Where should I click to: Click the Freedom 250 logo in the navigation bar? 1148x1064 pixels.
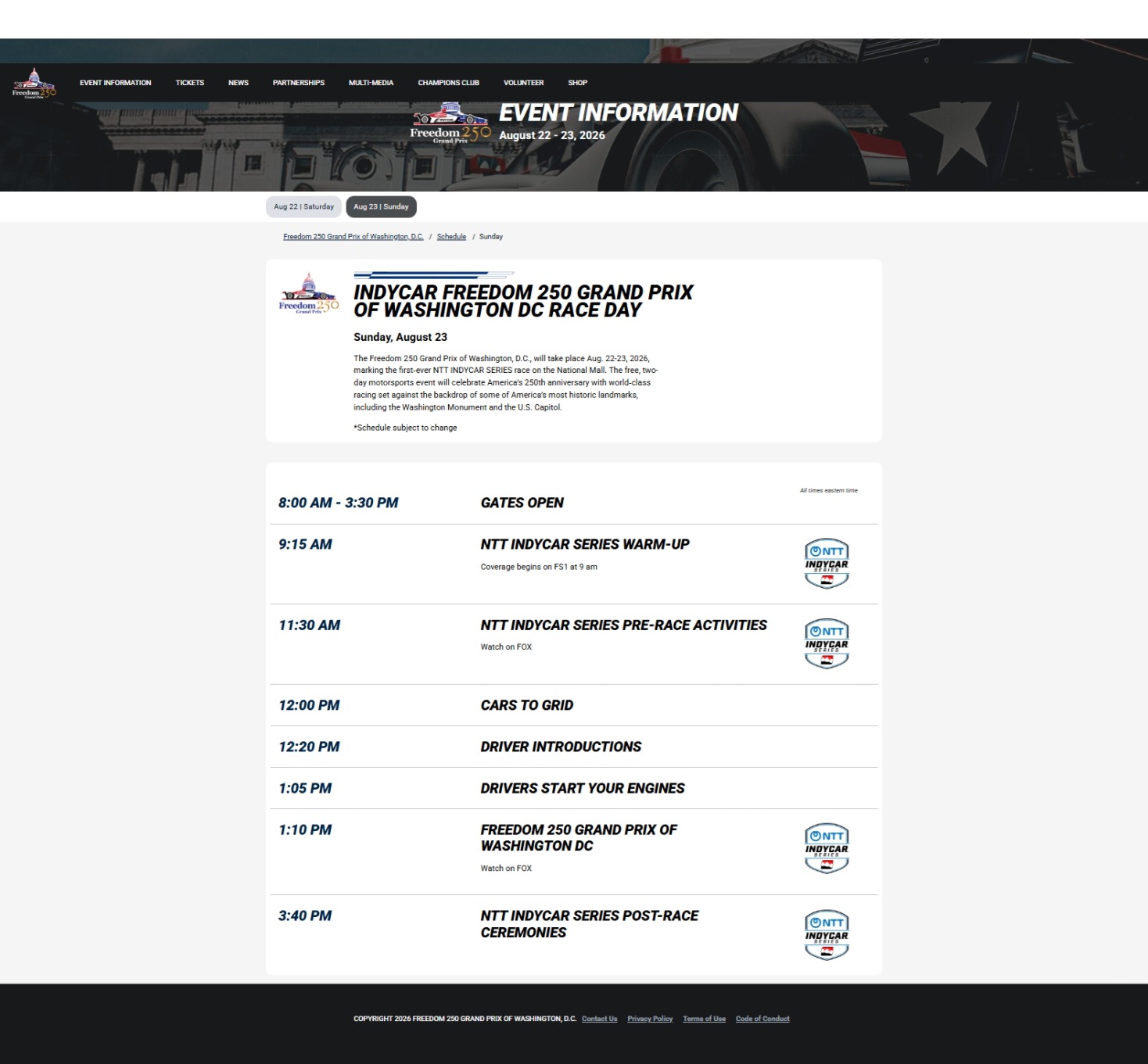(x=34, y=83)
